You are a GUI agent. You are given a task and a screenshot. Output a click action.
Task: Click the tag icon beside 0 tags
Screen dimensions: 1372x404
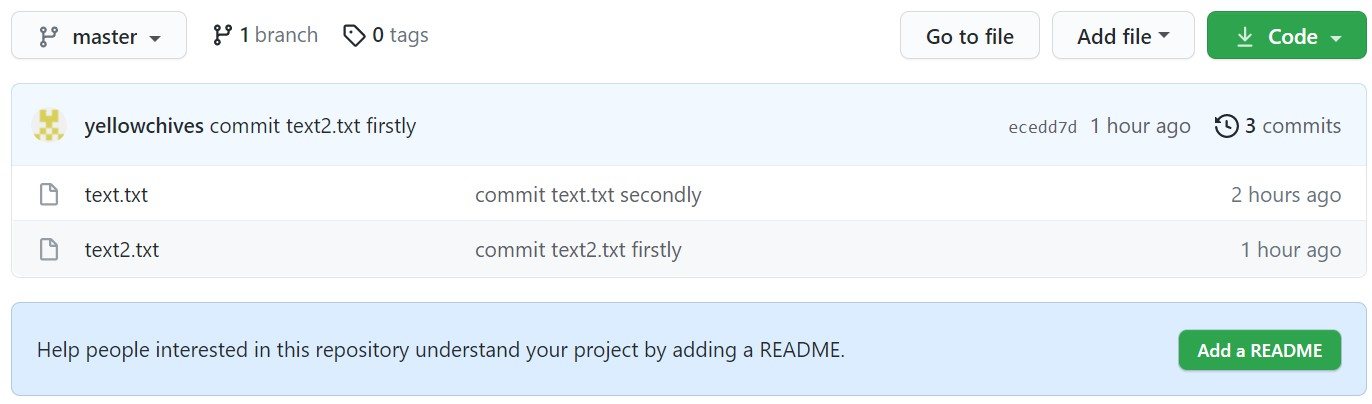[354, 36]
